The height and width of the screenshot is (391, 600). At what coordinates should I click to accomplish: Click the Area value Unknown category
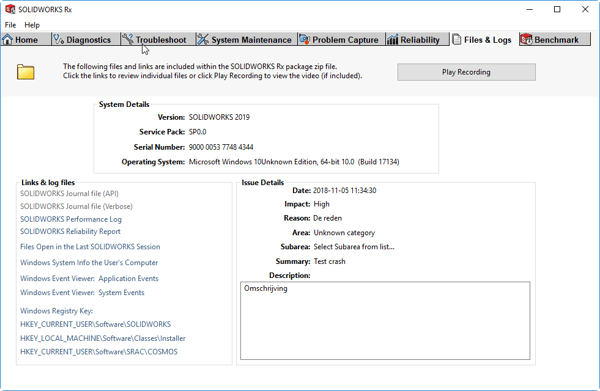coord(344,233)
